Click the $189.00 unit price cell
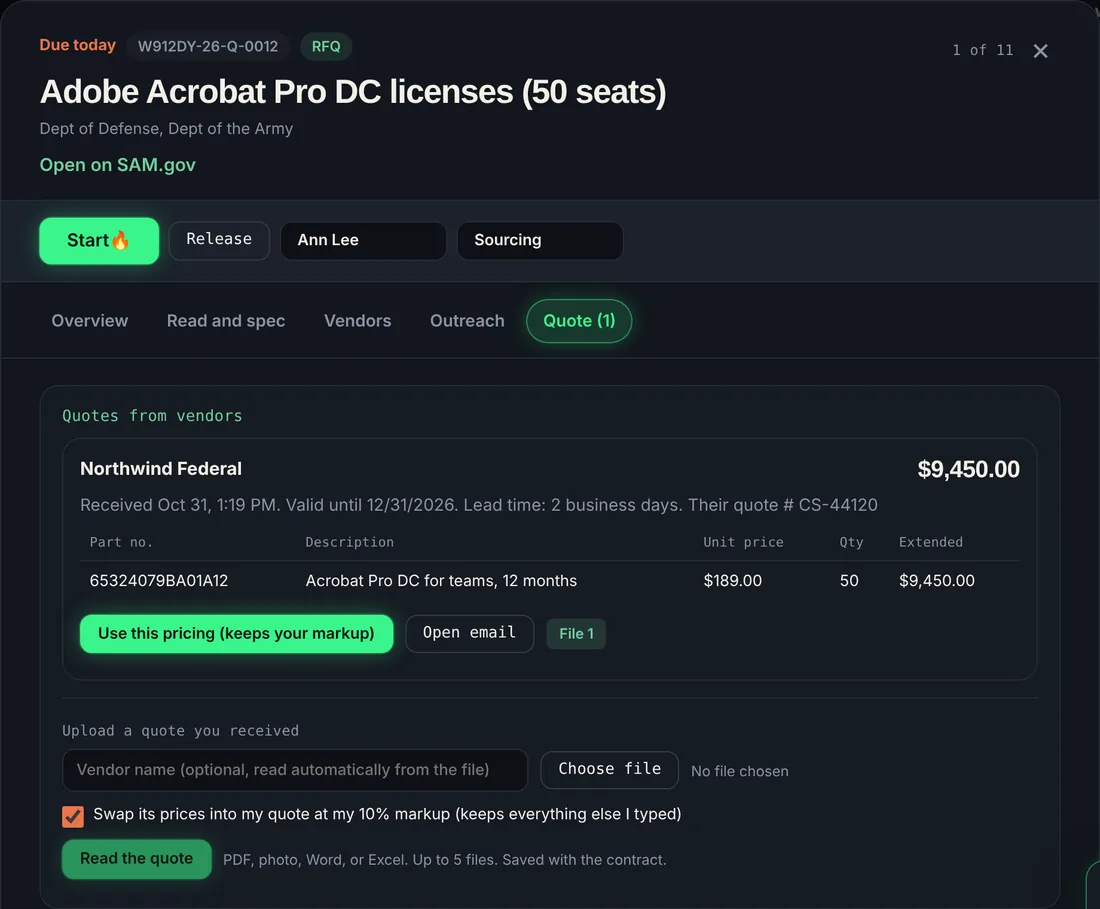This screenshot has width=1100, height=909. [732, 581]
